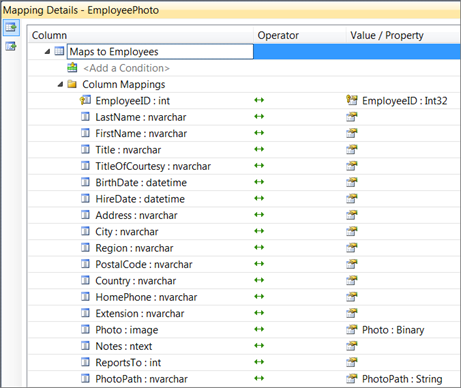Click the City column icon
The width and height of the screenshot is (461, 388).
pyautogui.click(x=86, y=231)
